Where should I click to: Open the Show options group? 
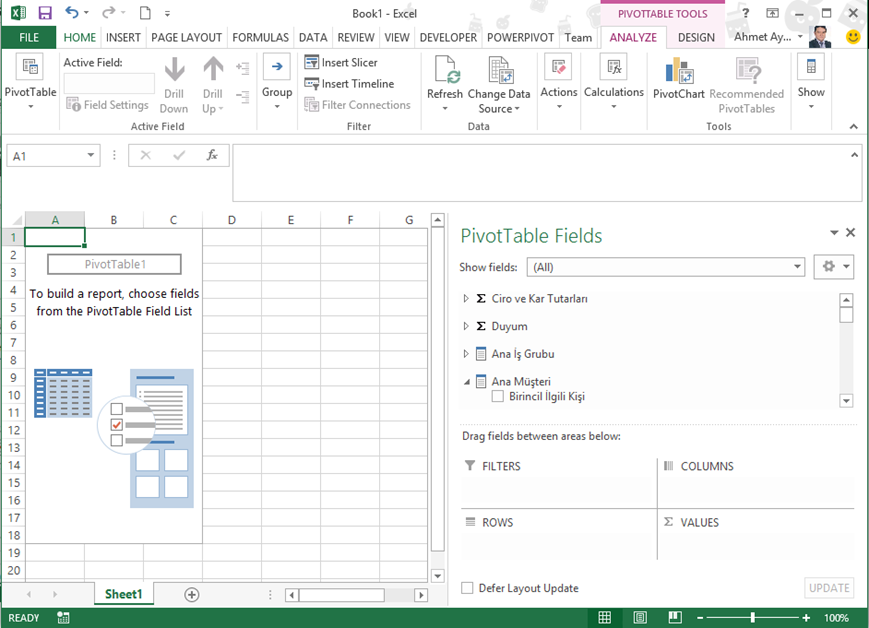pyautogui.click(x=811, y=82)
